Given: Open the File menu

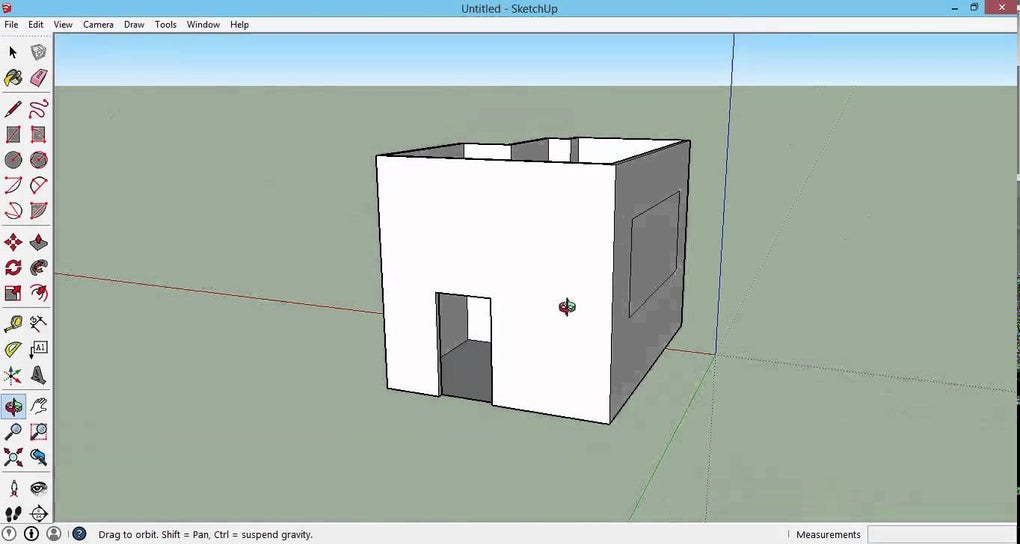Looking at the screenshot, I should pos(11,25).
